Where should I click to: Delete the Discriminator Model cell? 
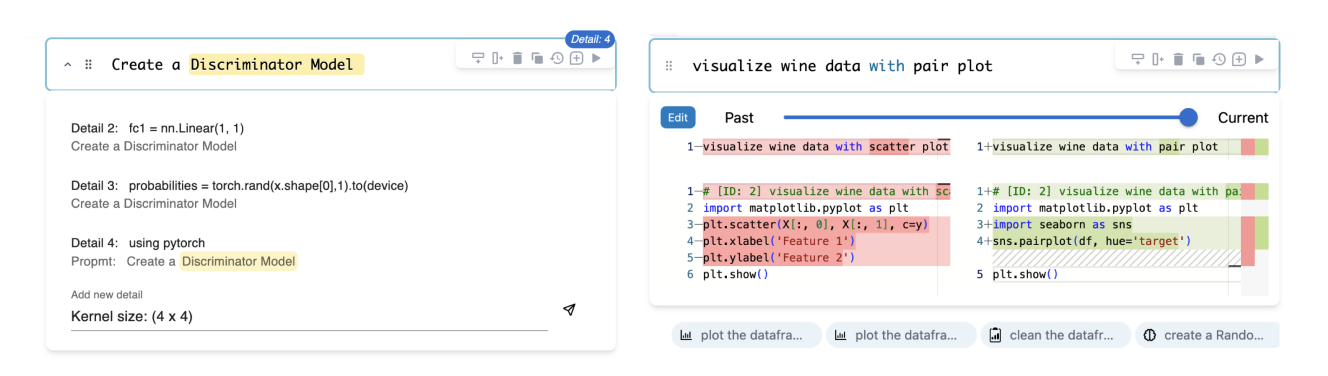(517, 59)
